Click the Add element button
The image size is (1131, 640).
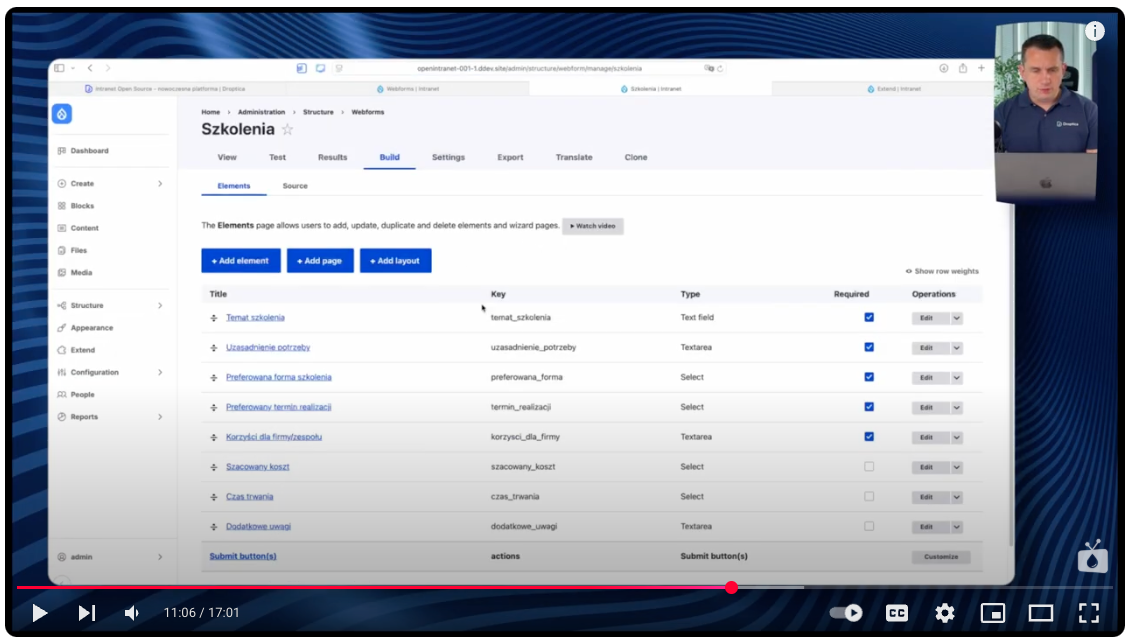click(241, 261)
